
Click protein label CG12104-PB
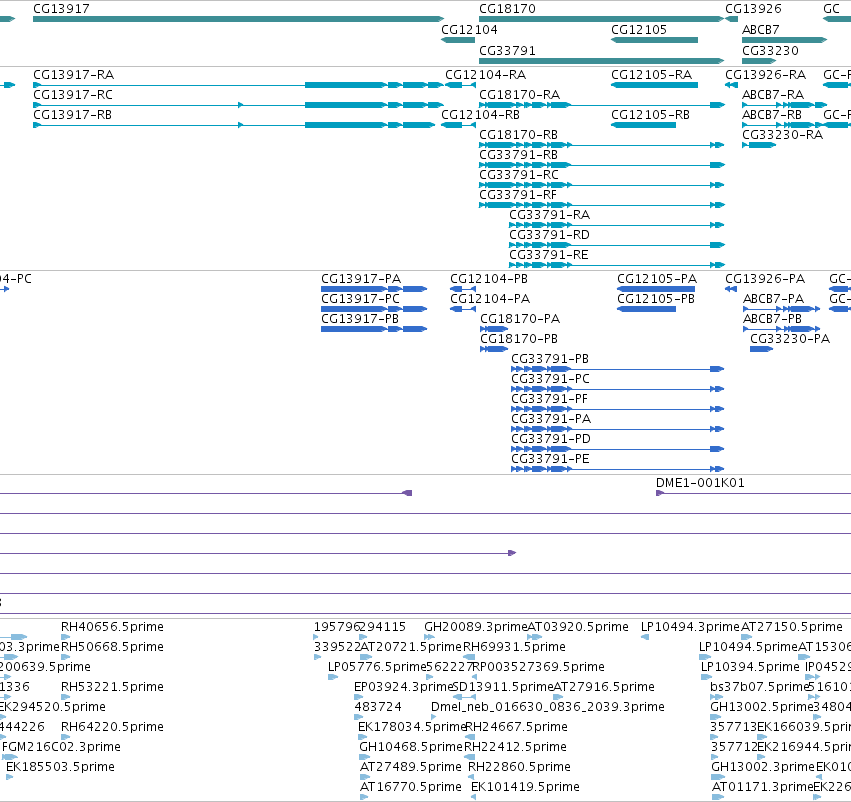pos(489,279)
